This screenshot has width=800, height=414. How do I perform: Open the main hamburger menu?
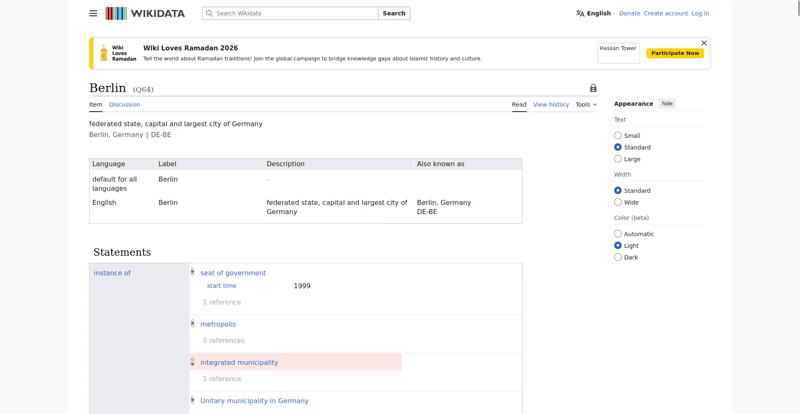click(x=93, y=13)
